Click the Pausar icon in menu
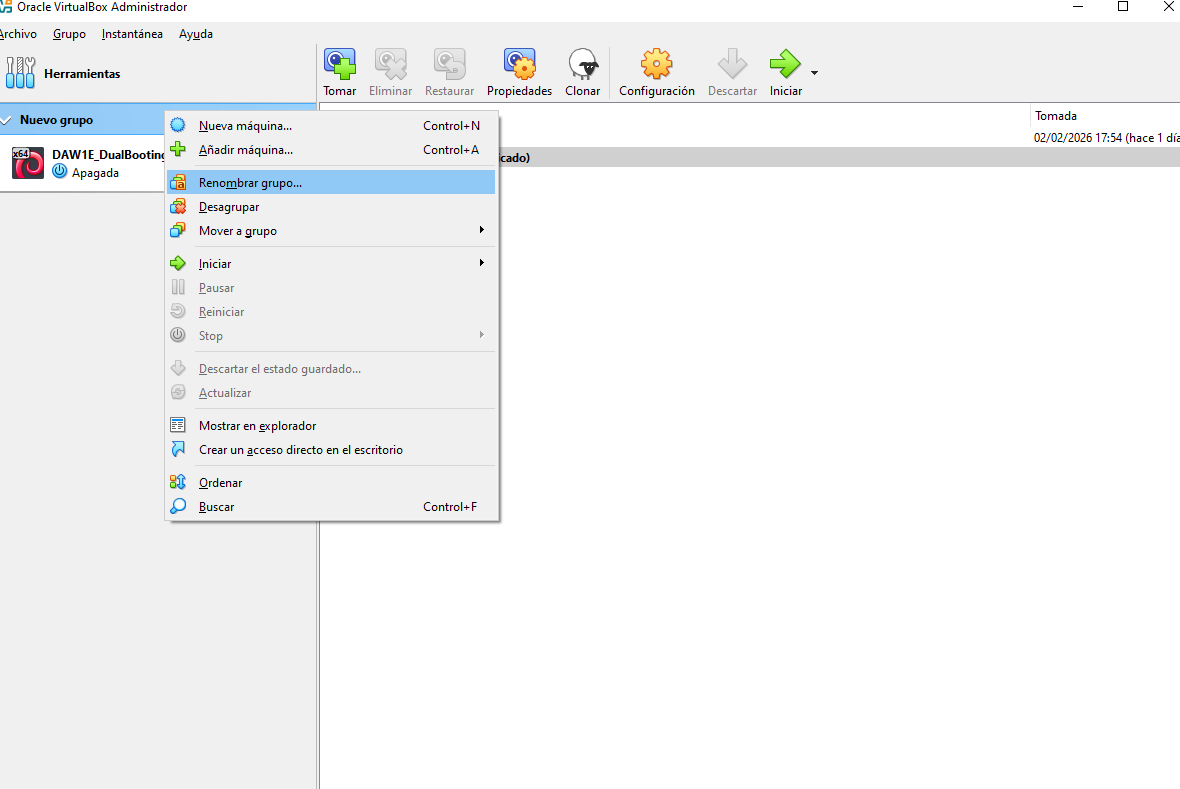 click(x=178, y=287)
